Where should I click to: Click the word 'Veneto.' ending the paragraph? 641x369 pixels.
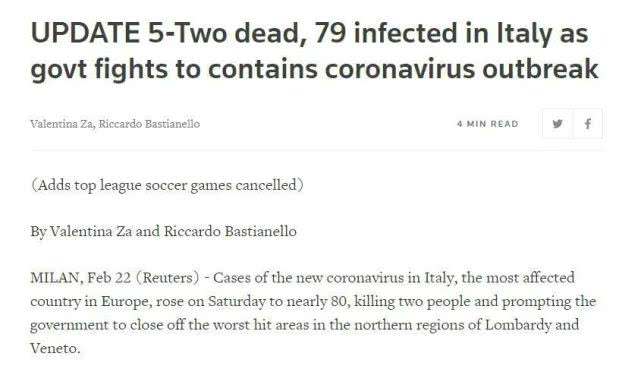point(55,348)
